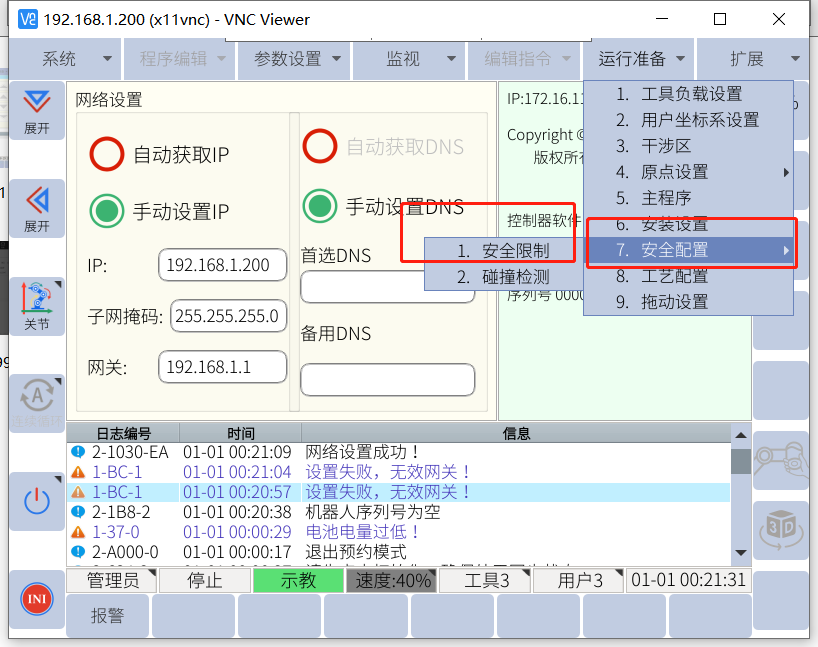Open the 扩展 dropdown menu
This screenshot has height=647, width=818.
[752, 59]
